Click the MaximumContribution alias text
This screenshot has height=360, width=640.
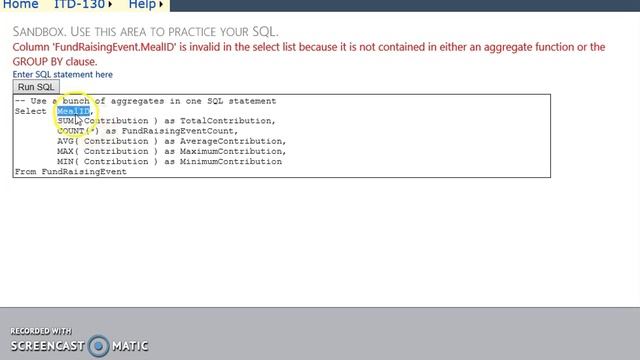[x=231, y=151]
